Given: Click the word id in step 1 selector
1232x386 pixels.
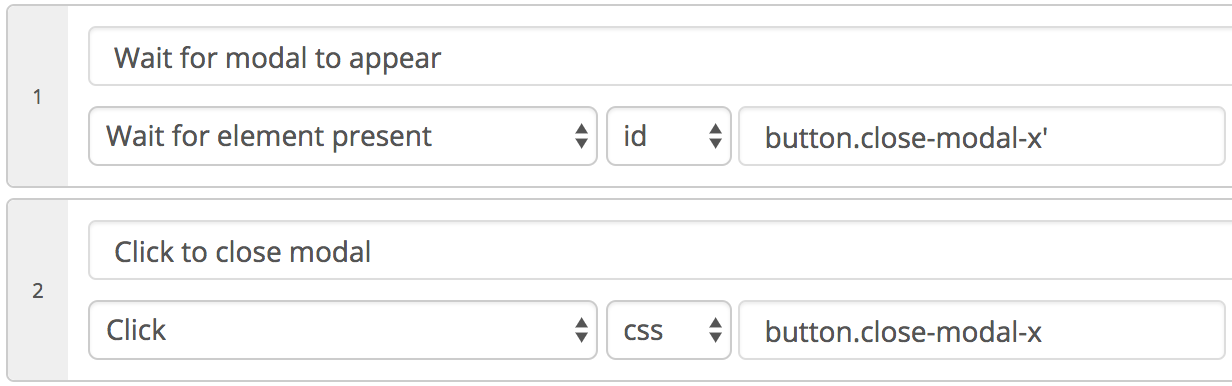Looking at the screenshot, I should pos(635,136).
